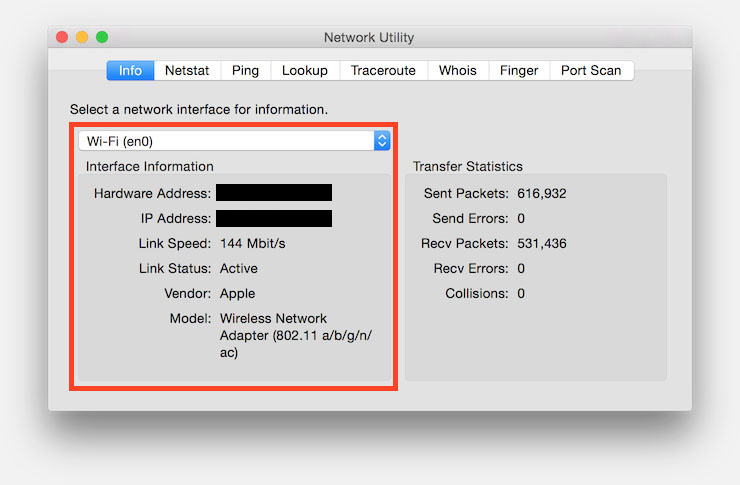This screenshot has height=485, width=740.
Task: Minimize window with the yellow button
Action: [x=82, y=38]
